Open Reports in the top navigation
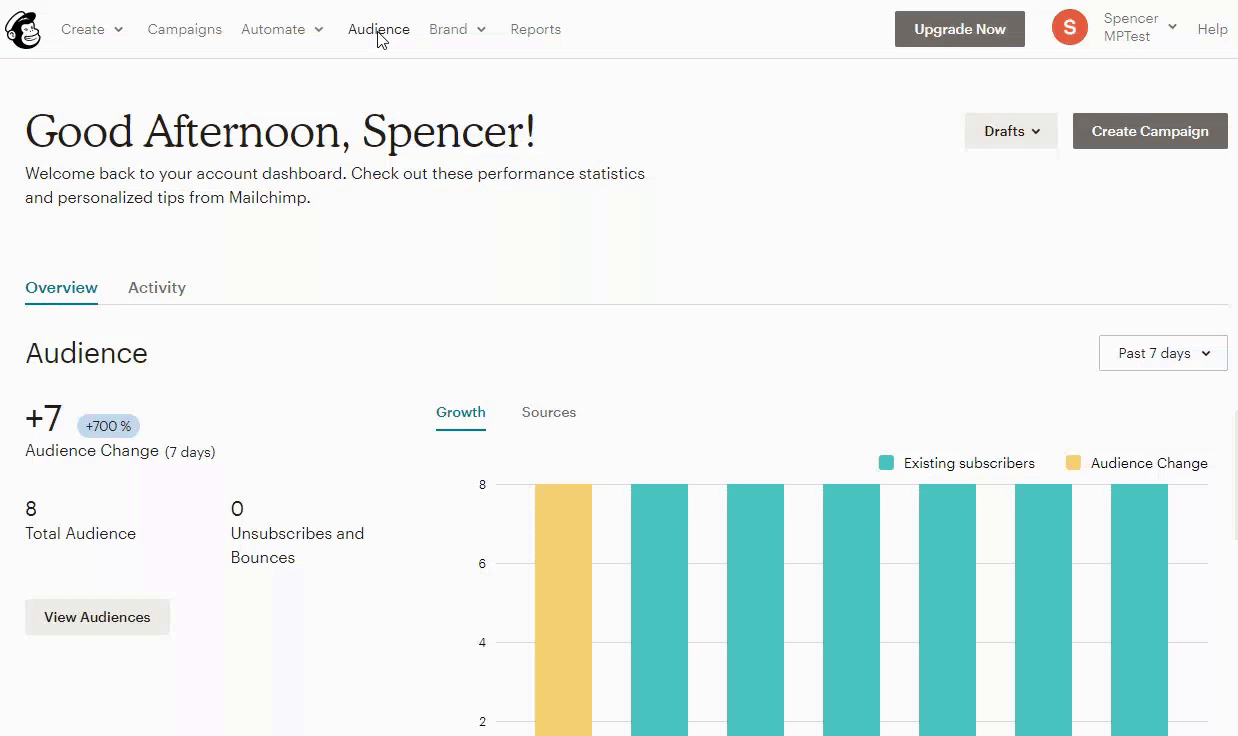Screen dimensions: 1238x736 (x=535, y=29)
